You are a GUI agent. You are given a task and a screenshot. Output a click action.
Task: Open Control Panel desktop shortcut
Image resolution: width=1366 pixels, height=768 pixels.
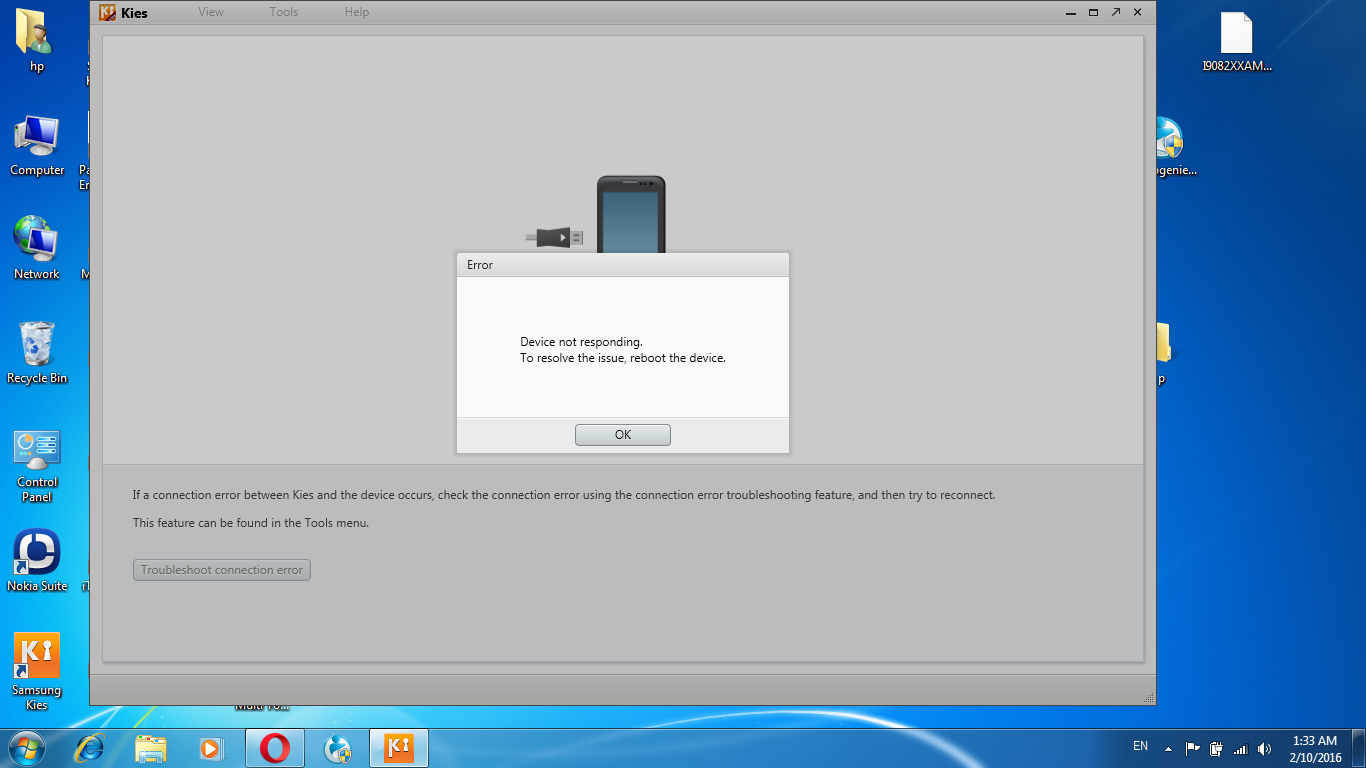click(x=37, y=466)
